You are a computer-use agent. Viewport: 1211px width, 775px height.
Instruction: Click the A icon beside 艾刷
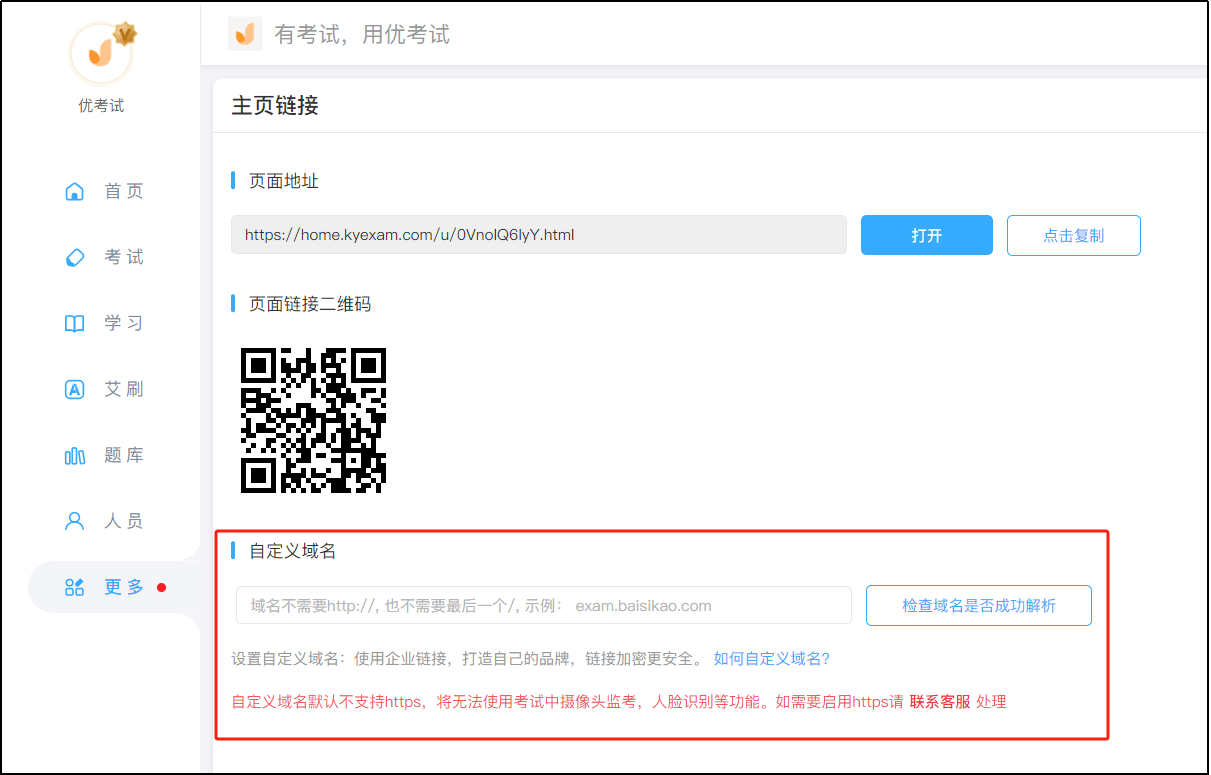[x=74, y=389]
